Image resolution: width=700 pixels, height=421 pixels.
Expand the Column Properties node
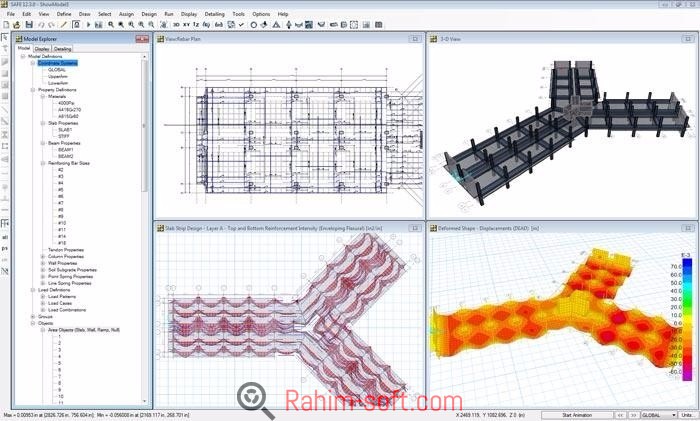(43, 257)
